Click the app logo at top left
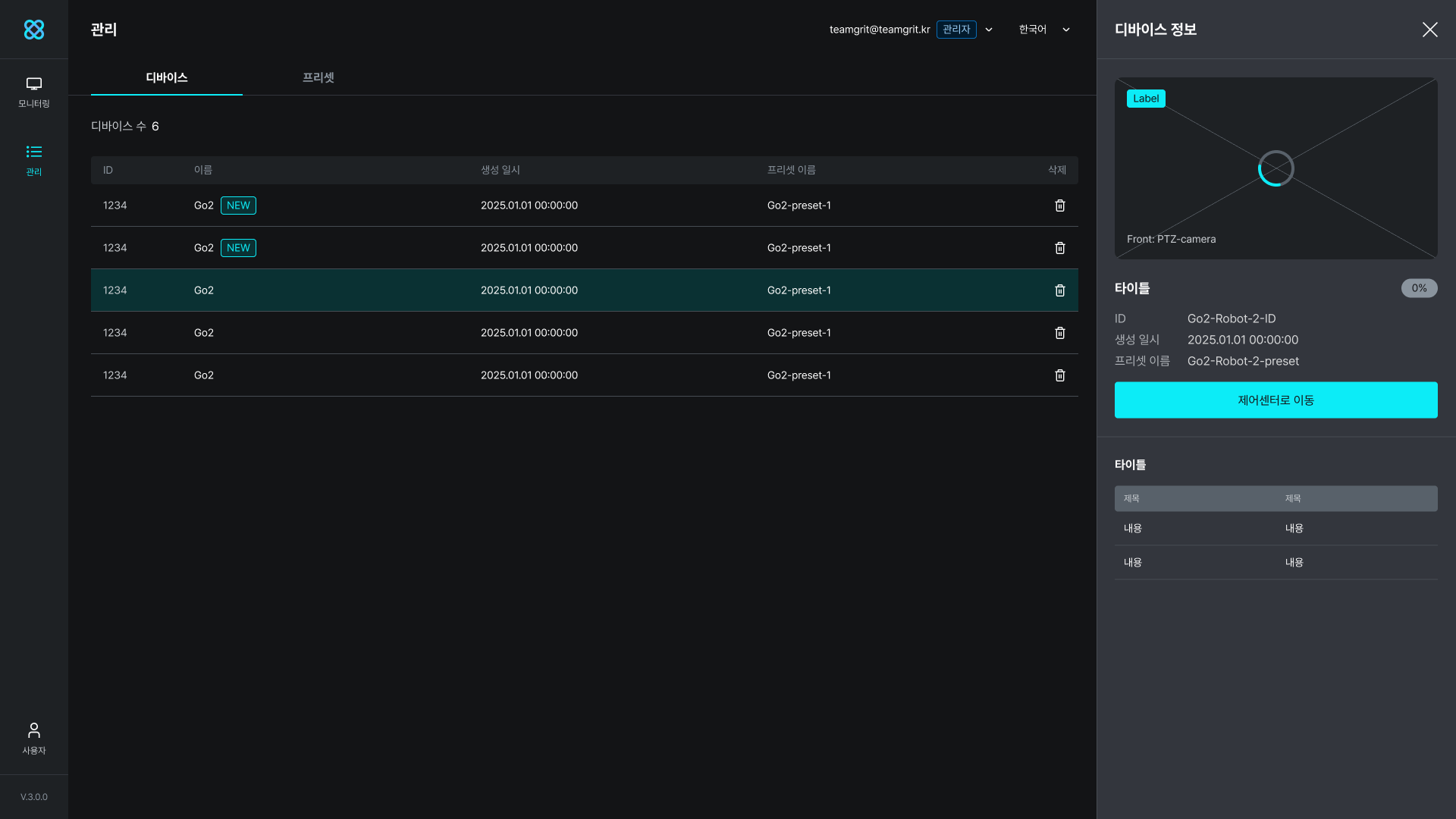1456x819 pixels. [33, 30]
